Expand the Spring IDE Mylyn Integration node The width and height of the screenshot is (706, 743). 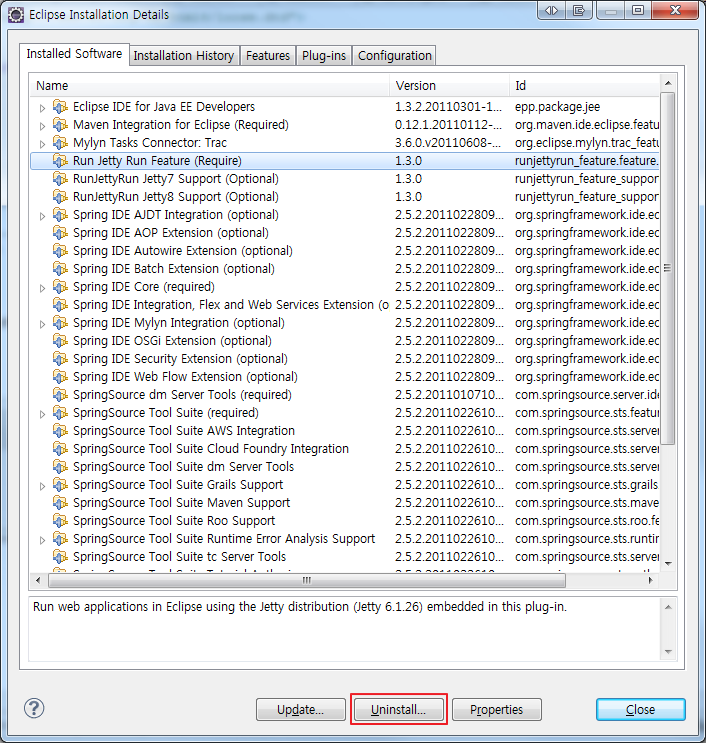(42, 324)
